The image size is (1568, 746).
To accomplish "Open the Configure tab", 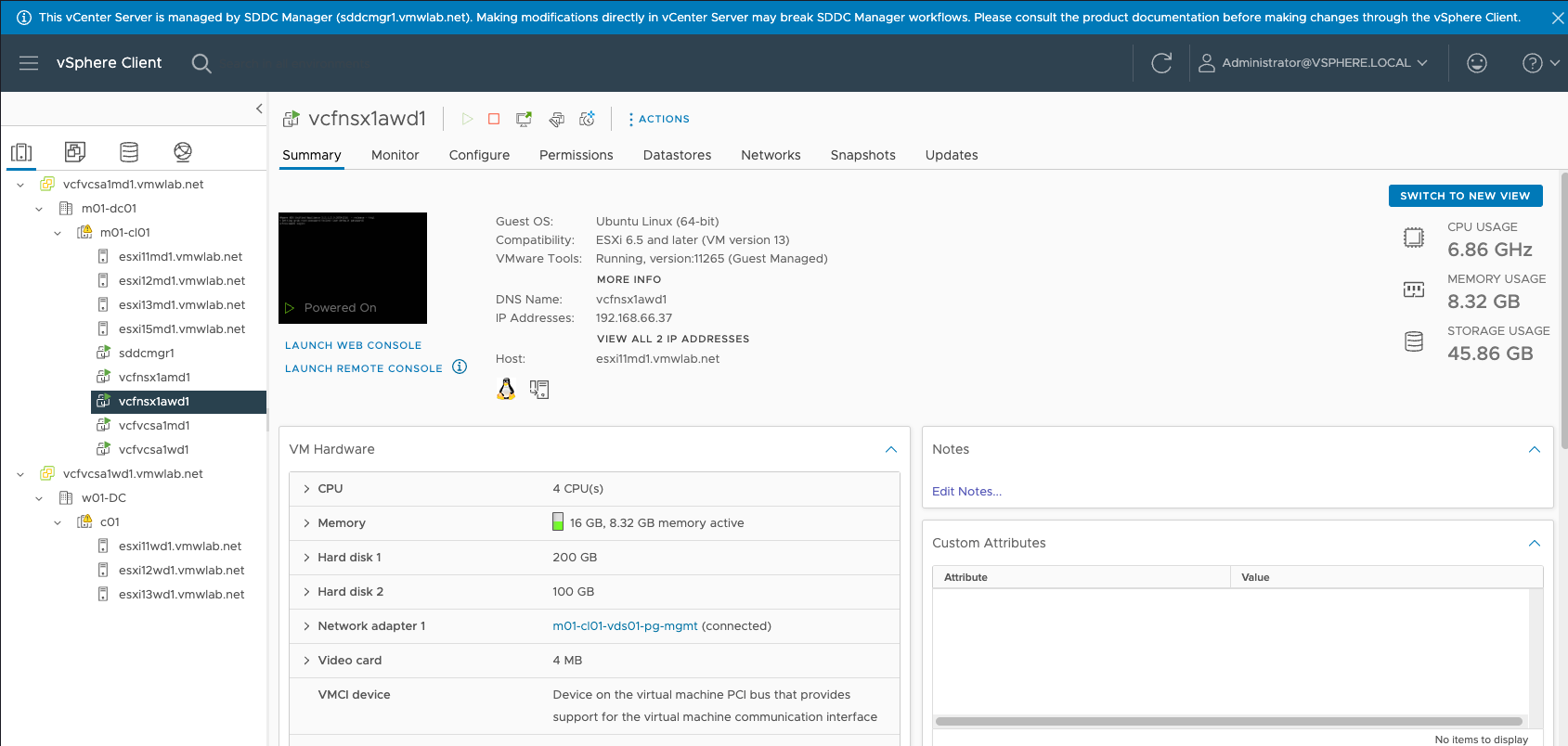I will pos(479,155).
